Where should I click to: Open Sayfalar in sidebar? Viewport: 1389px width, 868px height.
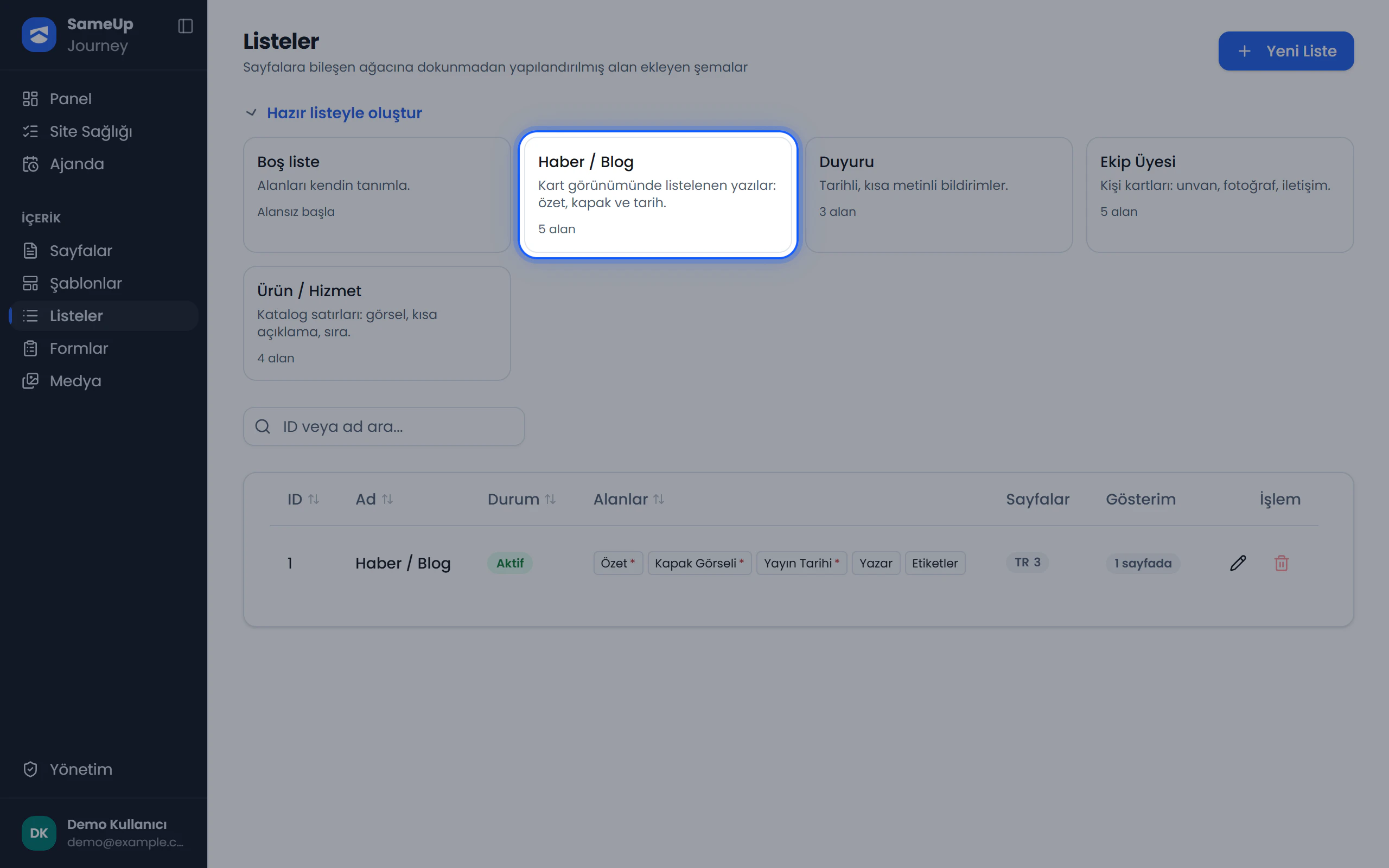click(x=103, y=251)
